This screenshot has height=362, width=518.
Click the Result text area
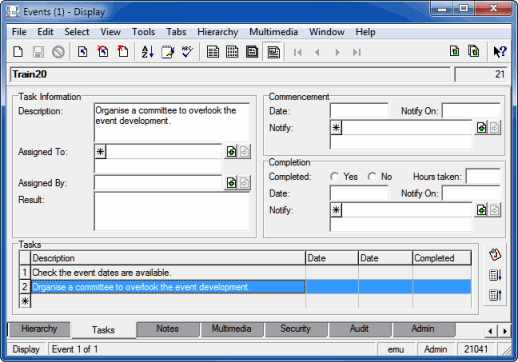172,211
